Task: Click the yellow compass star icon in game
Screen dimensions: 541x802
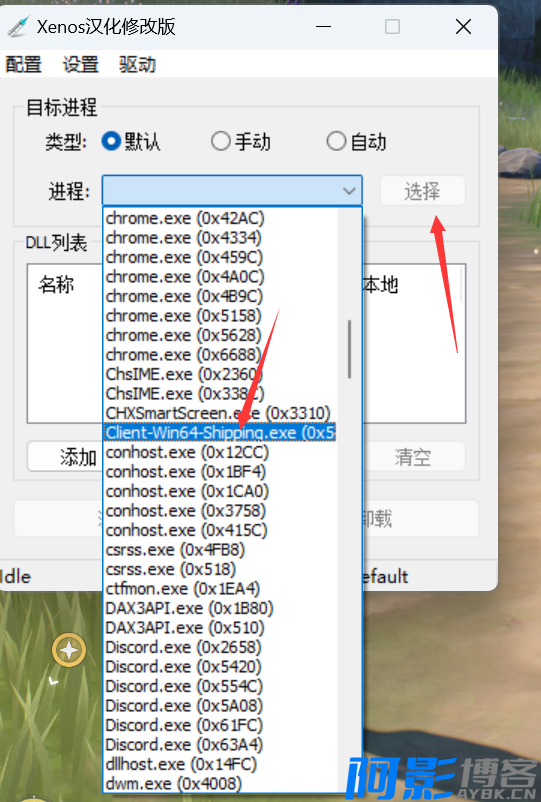Action: (69, 650)
